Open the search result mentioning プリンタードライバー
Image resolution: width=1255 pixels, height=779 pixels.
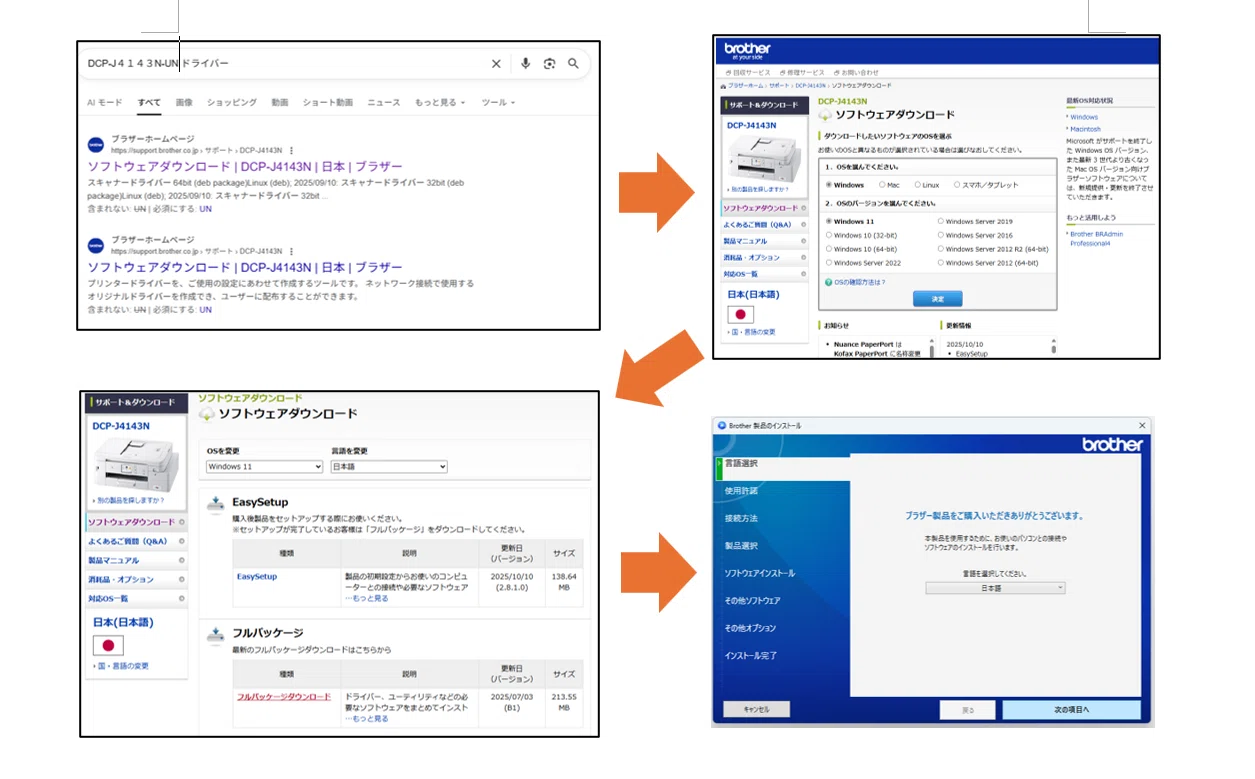pos(245,267)
